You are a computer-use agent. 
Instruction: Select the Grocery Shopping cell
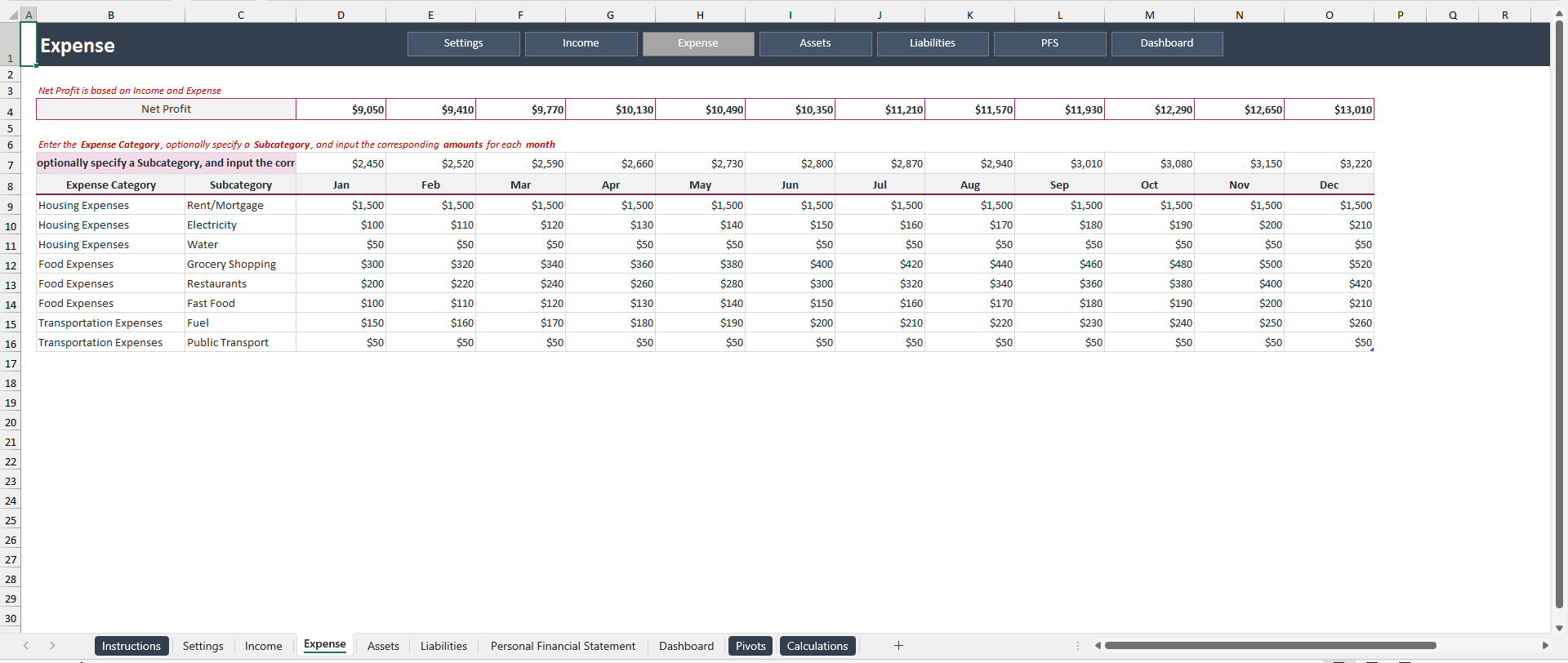(x=241, y=264)
